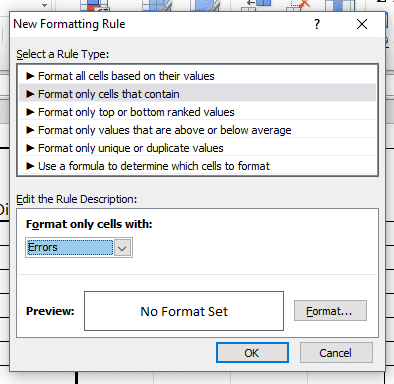Screen dimensions: 394x384
Task: Open the Format... button
Action: tap(330, 311)
